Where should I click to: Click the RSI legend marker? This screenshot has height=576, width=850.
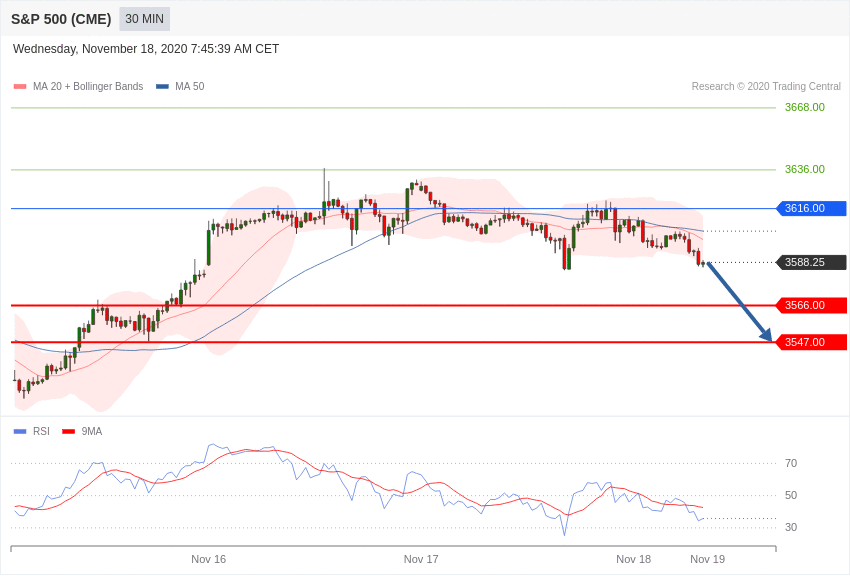tap(20, 432)
